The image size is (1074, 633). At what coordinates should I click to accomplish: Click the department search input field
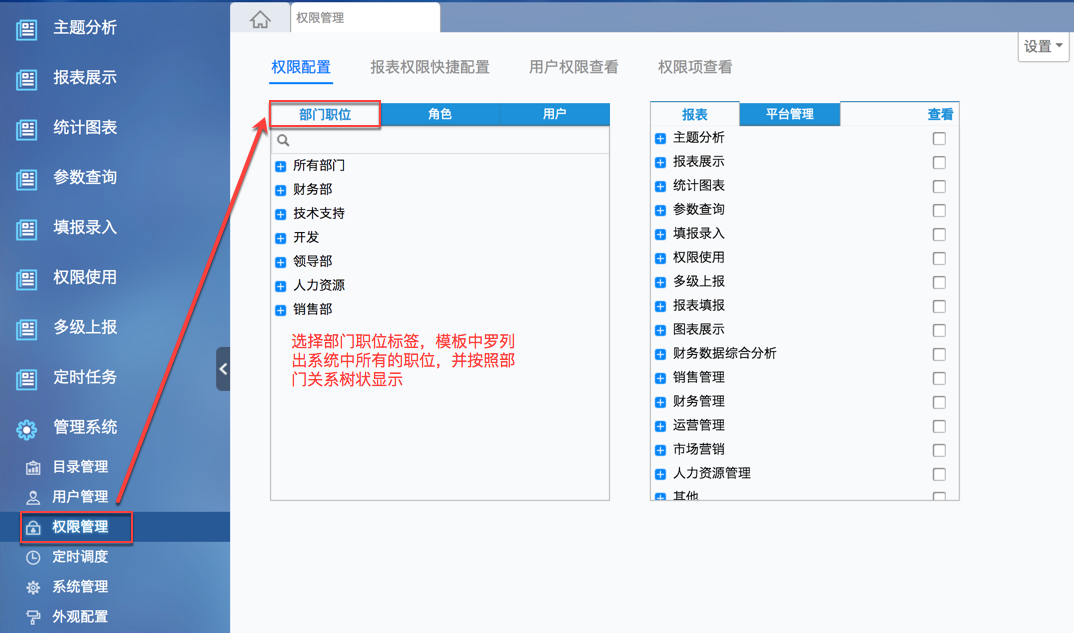(440, 140)
